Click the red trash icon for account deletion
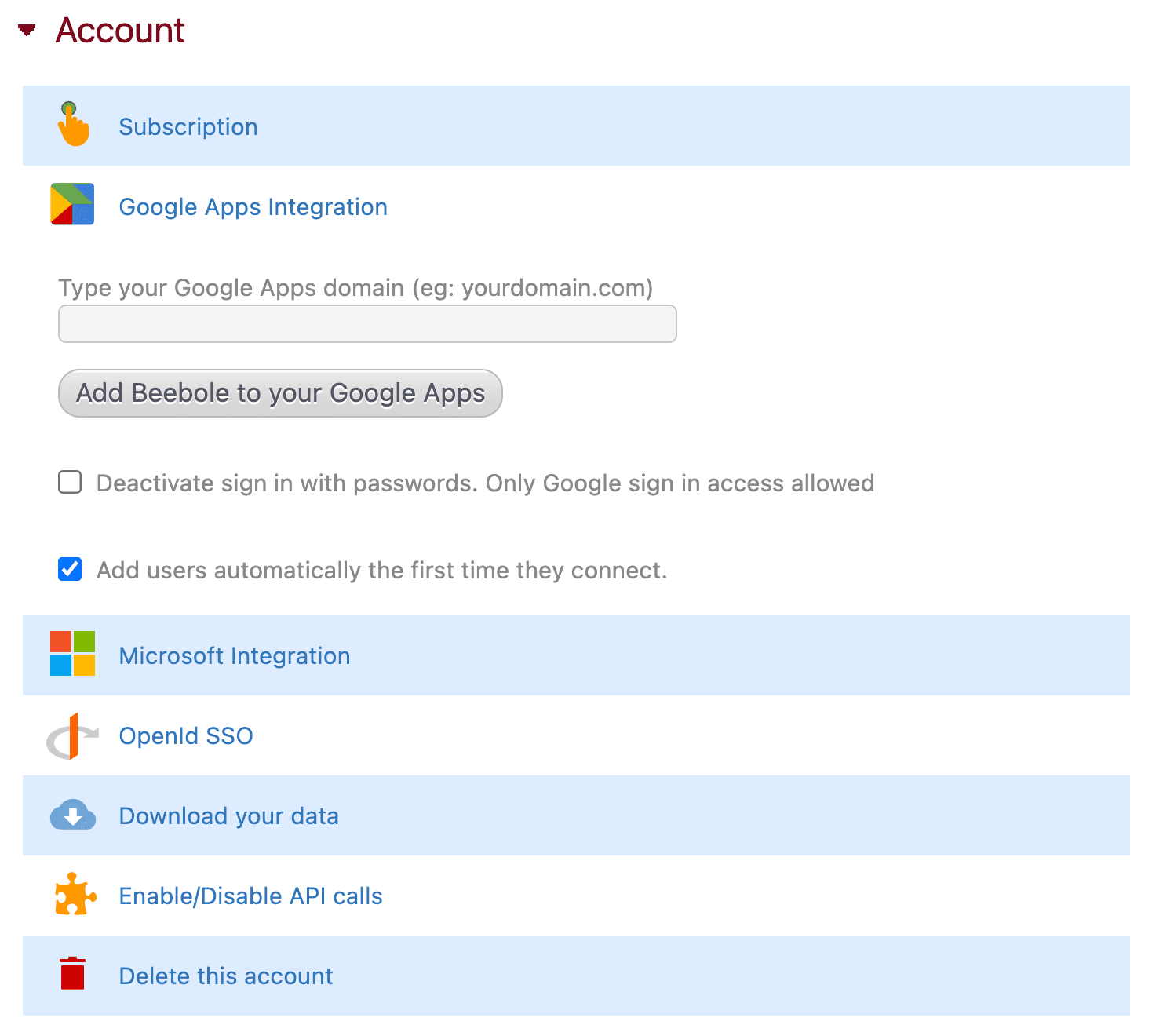 point(72,975)
